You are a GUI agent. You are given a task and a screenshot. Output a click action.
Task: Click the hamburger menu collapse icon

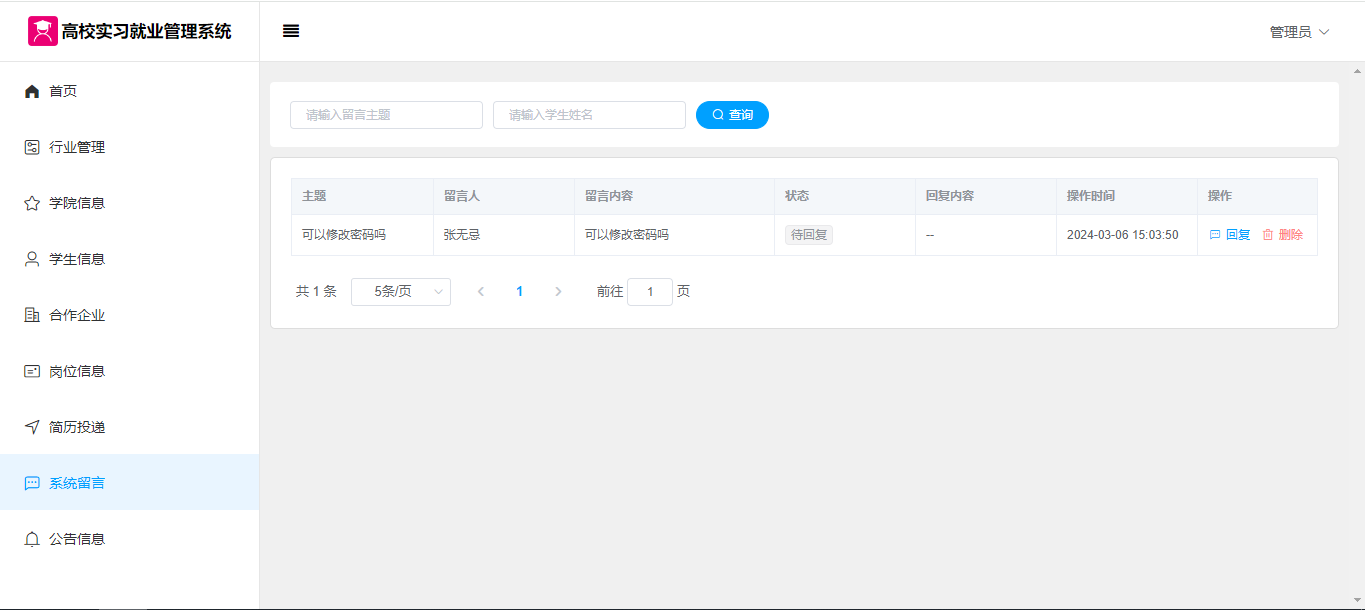[291, 31]
